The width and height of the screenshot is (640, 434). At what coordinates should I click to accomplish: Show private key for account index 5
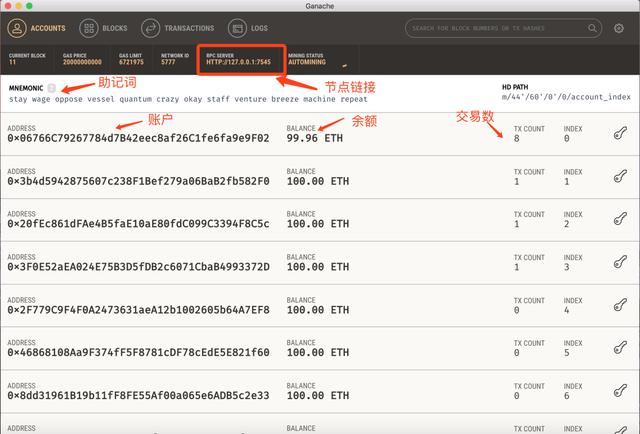click(620, 348)
